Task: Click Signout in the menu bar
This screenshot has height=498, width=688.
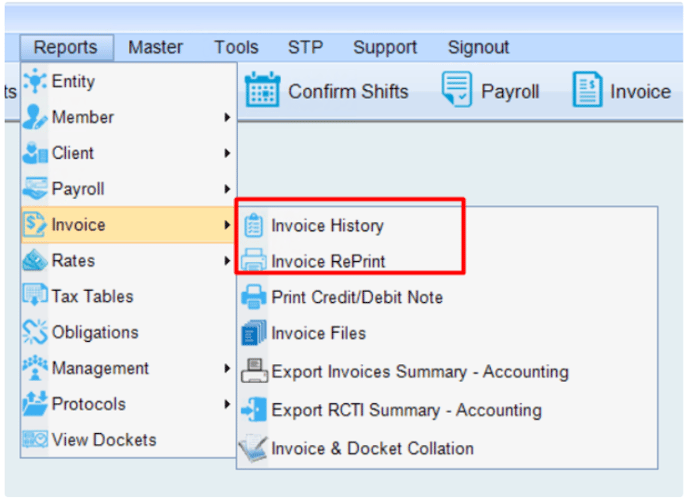Action: pos(478,47)
